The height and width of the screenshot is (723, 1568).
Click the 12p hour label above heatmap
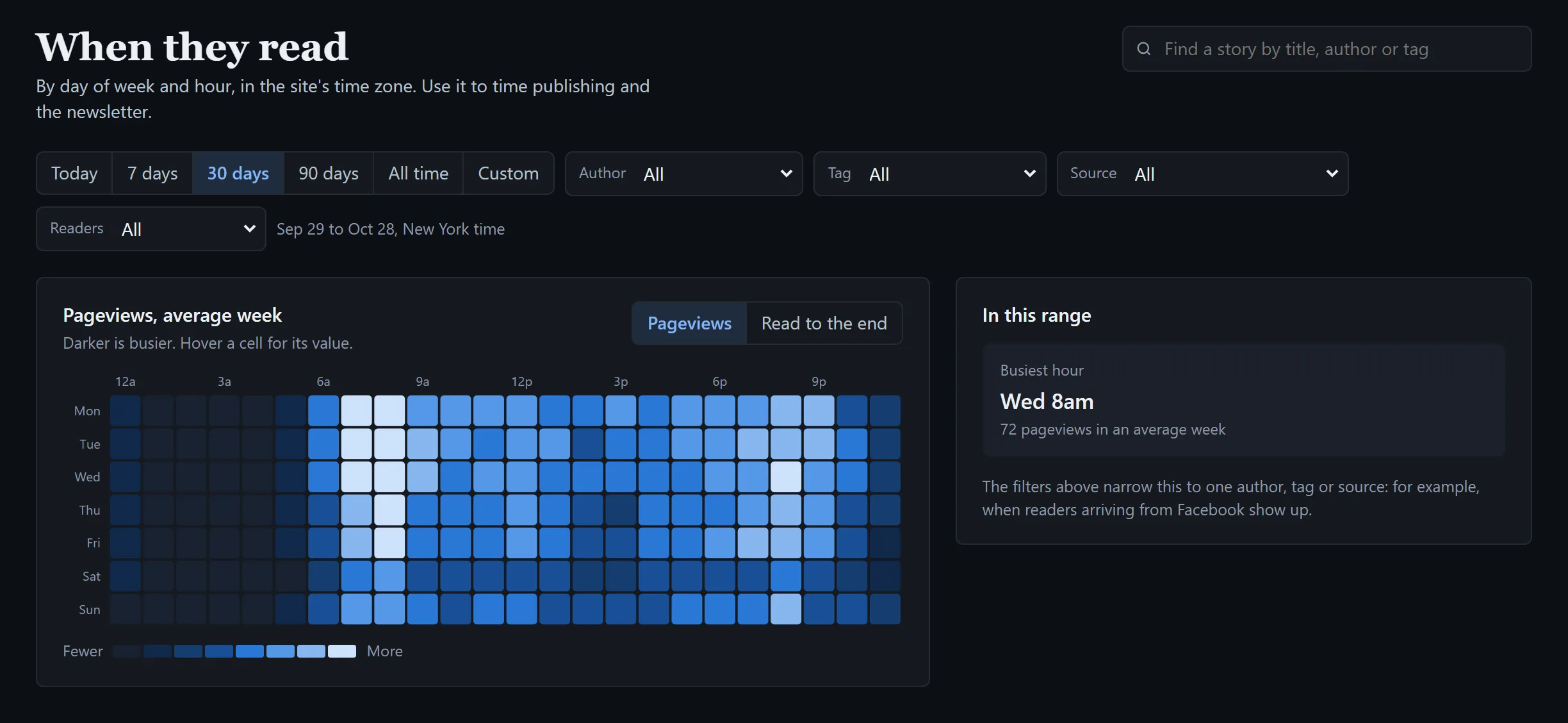(x=521, y=381)
